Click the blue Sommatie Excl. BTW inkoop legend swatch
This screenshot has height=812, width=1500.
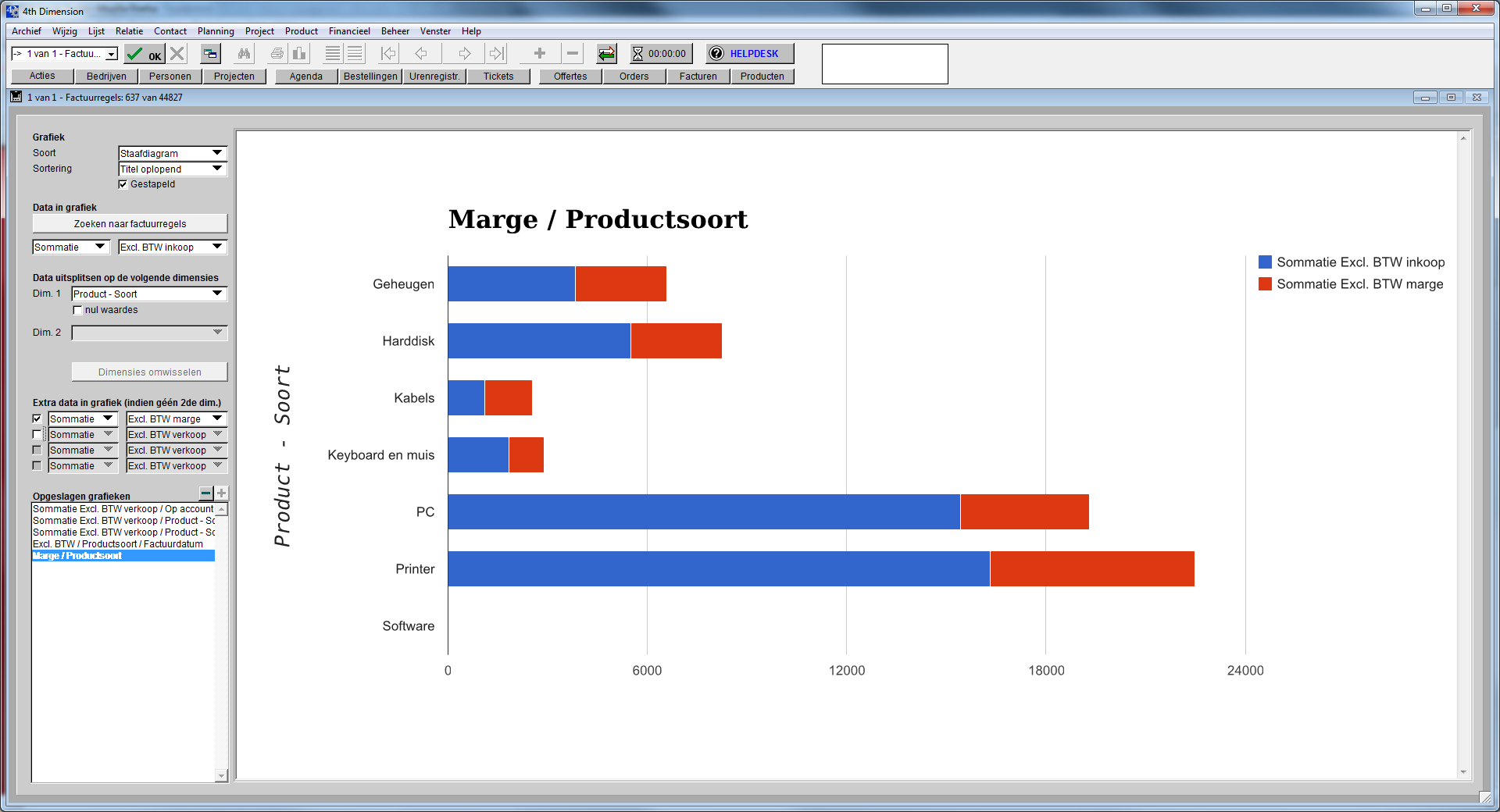(1265, 262)
